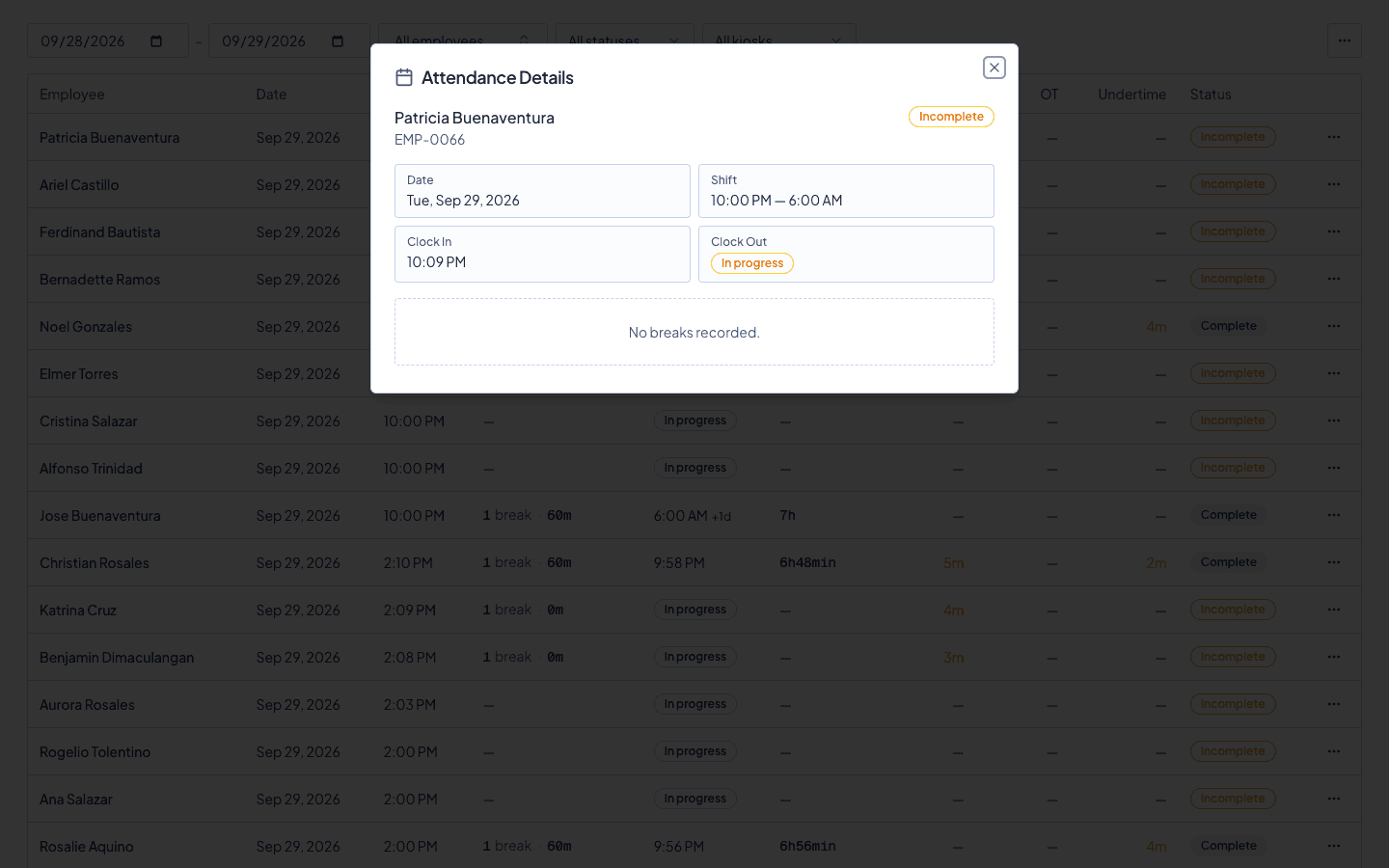Select employee ID EMP-0066 text
This screenshot has width=1389, height=868.
(429, 140)
